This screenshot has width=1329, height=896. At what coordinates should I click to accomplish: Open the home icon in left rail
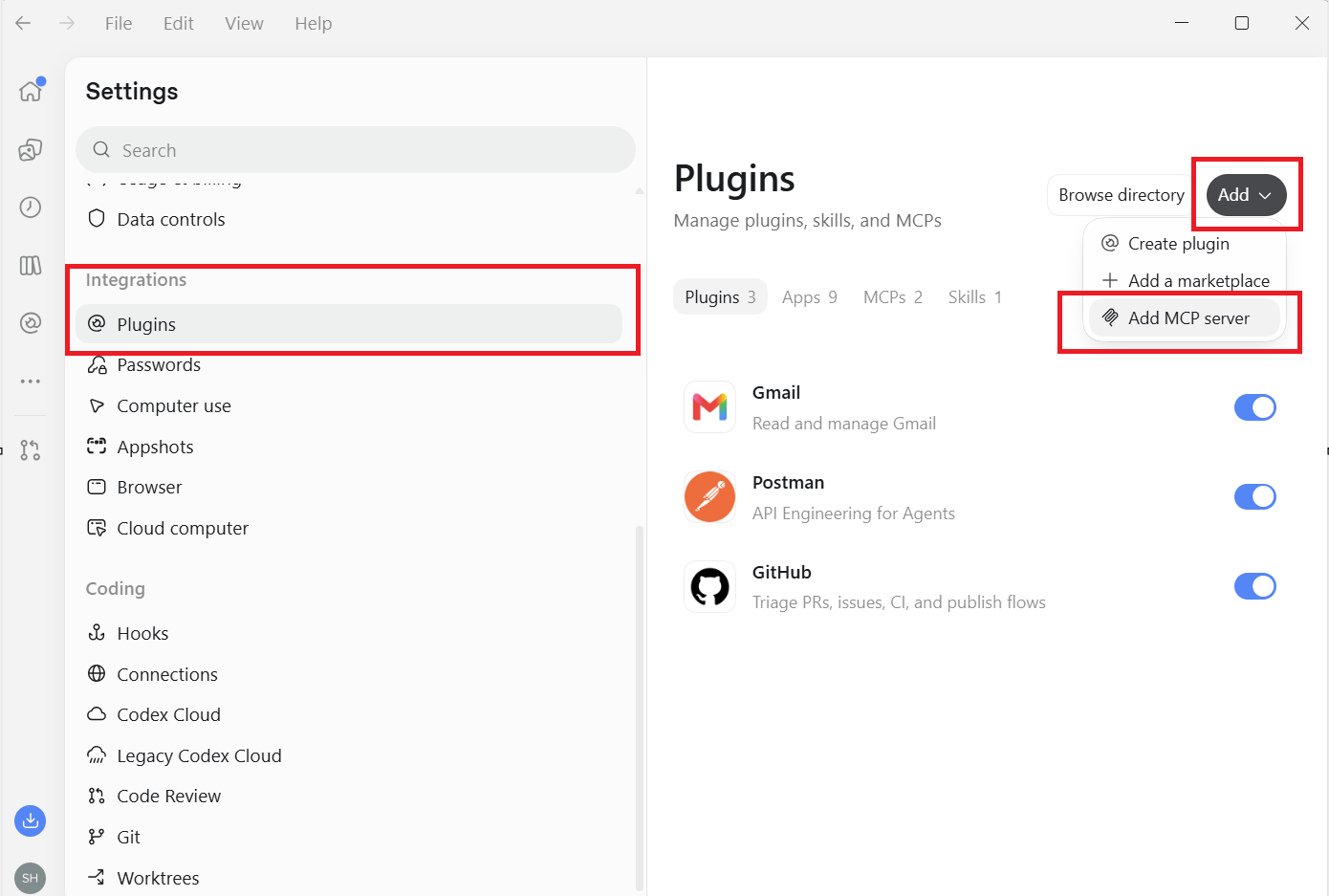coord(31,91)
